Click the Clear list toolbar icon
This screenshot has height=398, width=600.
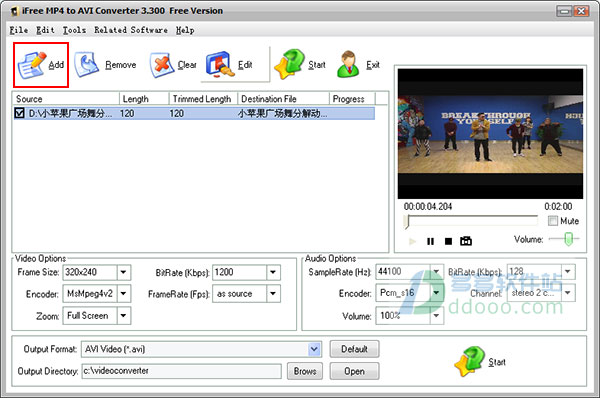point(162,65)
